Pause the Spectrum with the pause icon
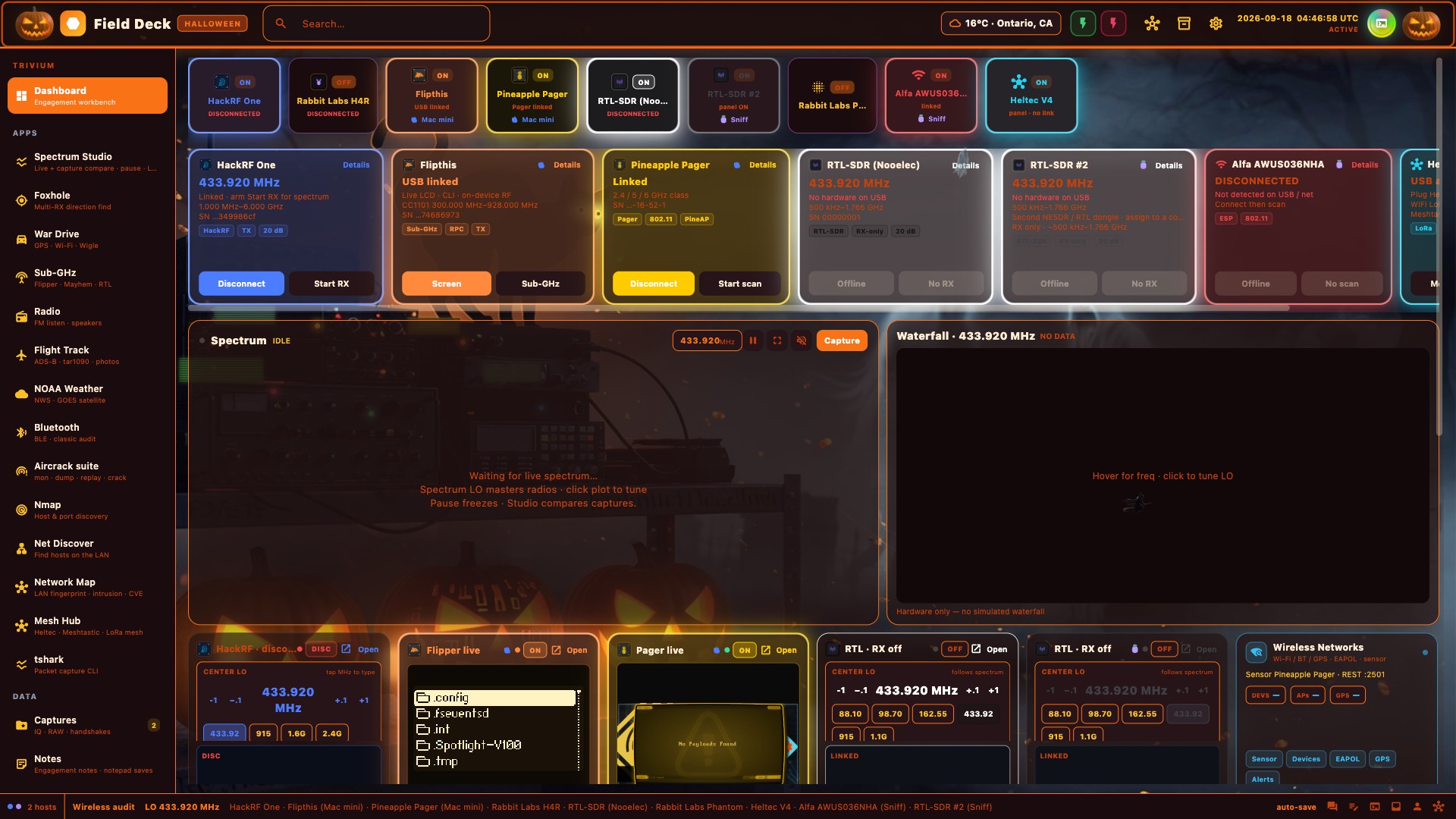Screen dimensions: 1456x819 click(753, 340)
